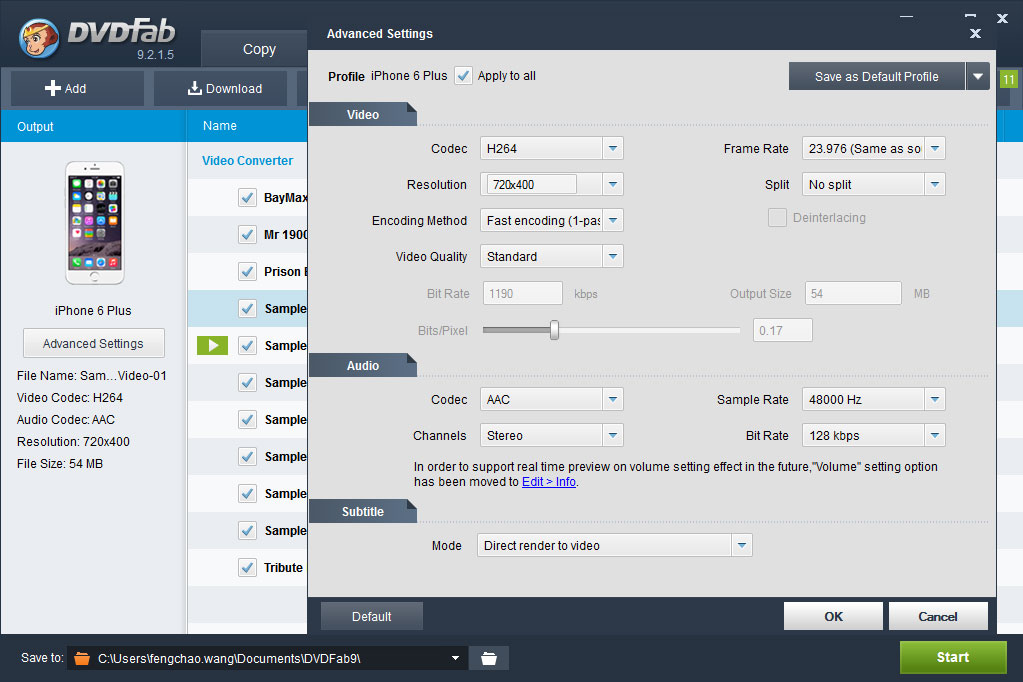Click the orange folder icon in Save to
This screenshot has width=1023, height=682.
pos(82,659)
